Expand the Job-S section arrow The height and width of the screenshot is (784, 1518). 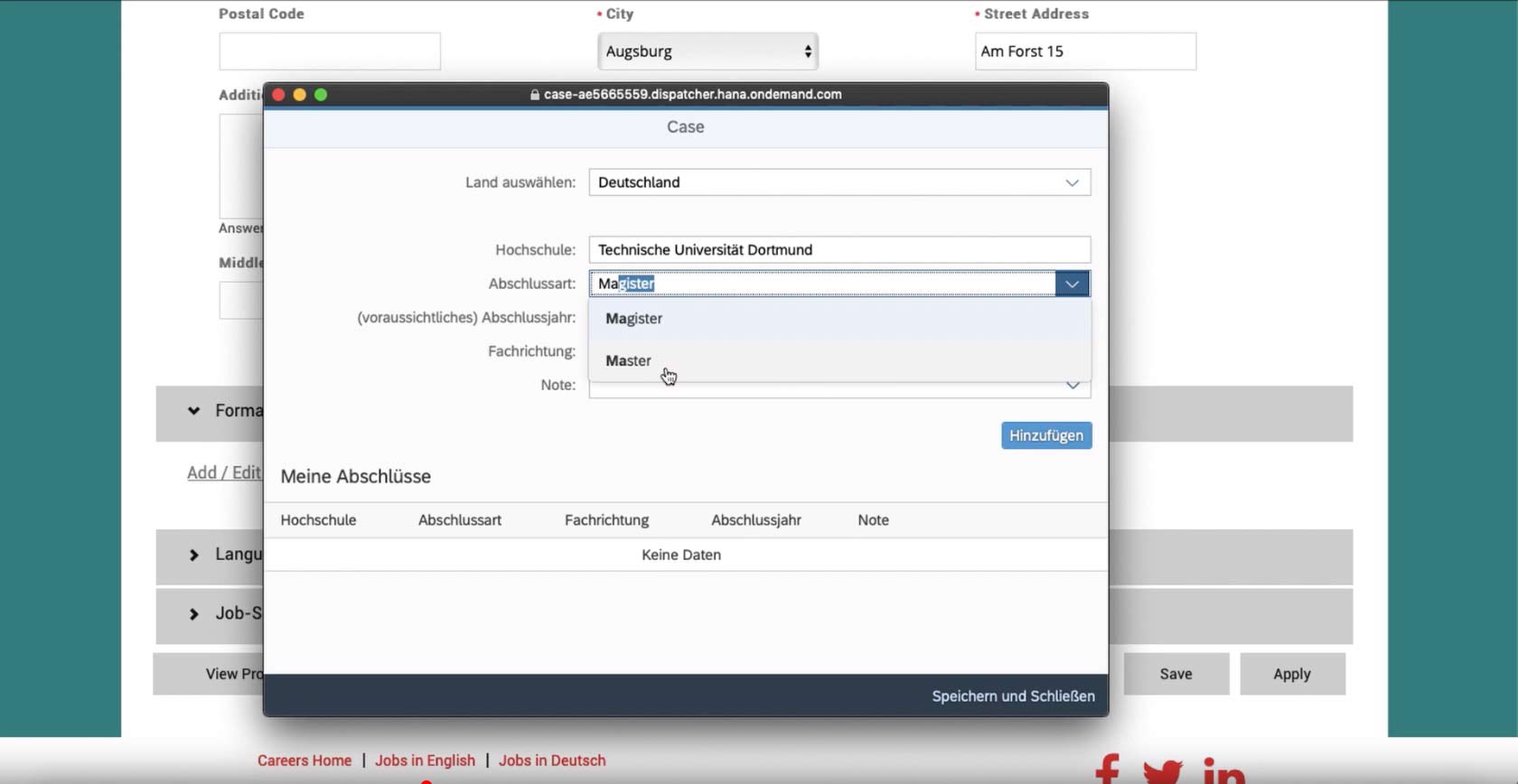pos(193,614)
